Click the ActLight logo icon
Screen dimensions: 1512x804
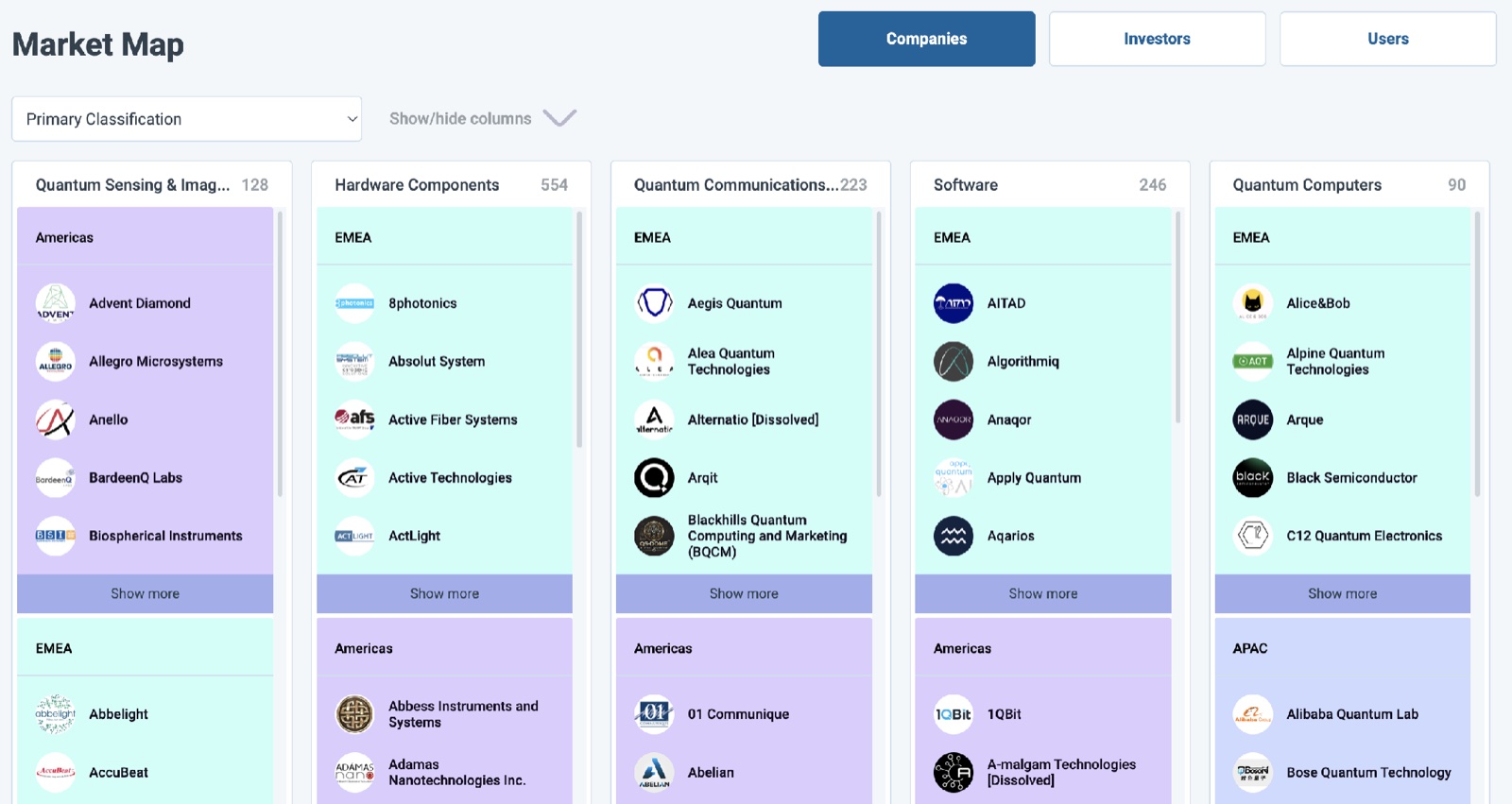354,536
